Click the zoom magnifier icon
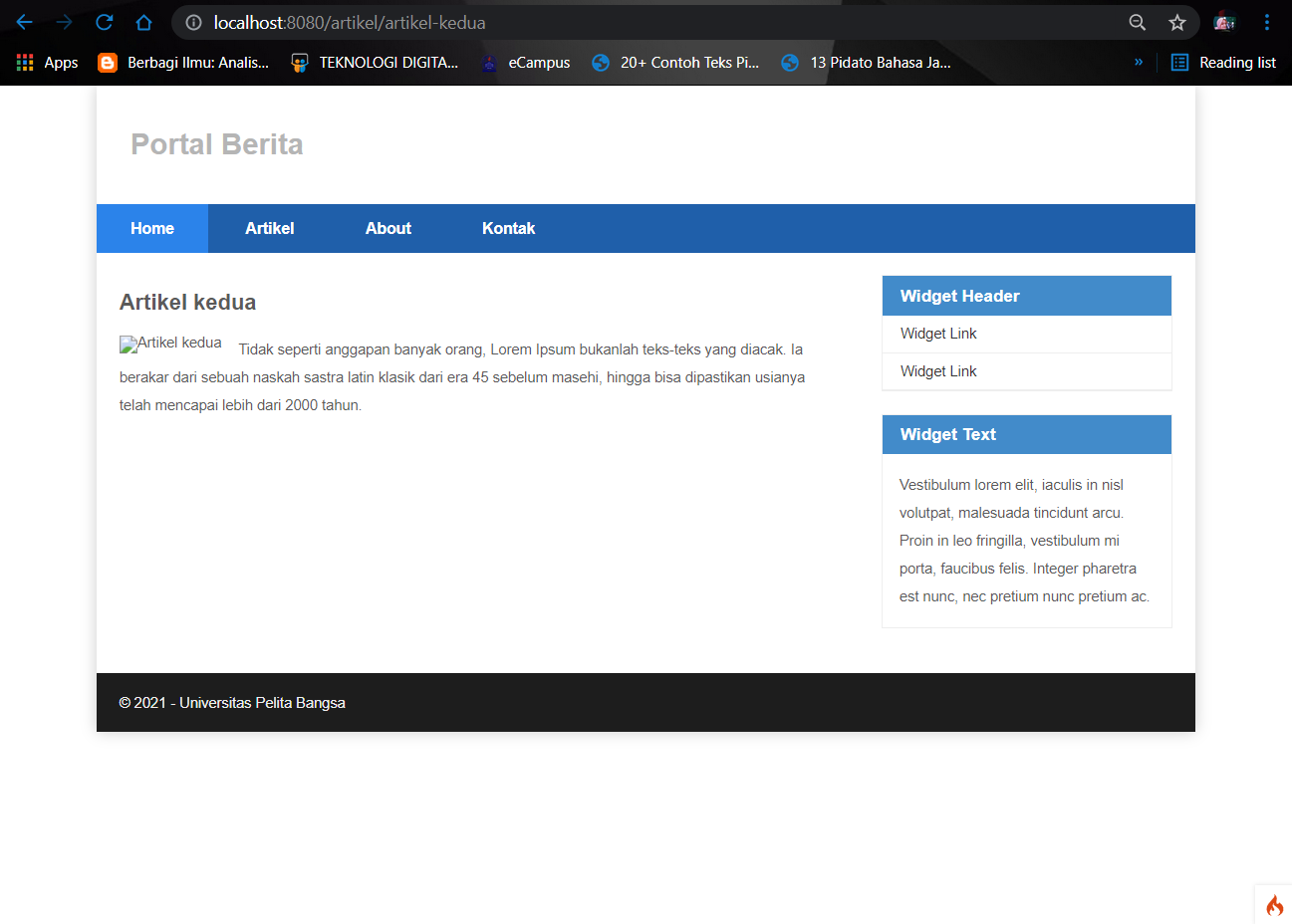1292x924 pixels. pos(1137,22)
